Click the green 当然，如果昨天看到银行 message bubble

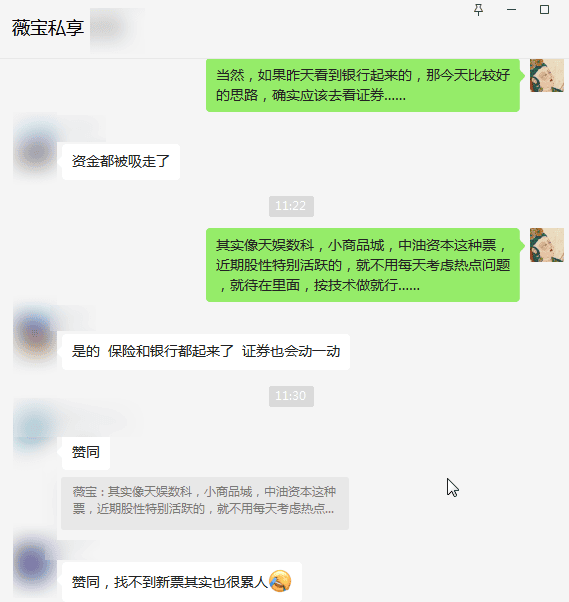[363, 85]
